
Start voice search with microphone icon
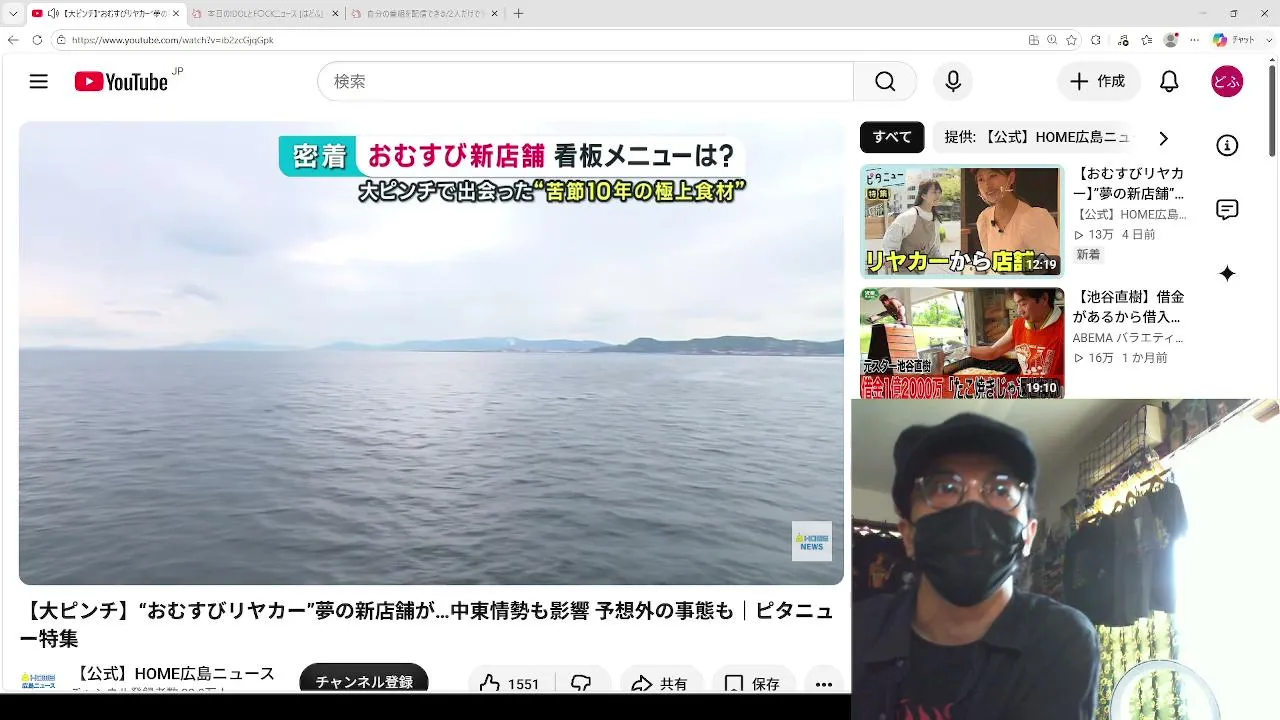[953, 82]
